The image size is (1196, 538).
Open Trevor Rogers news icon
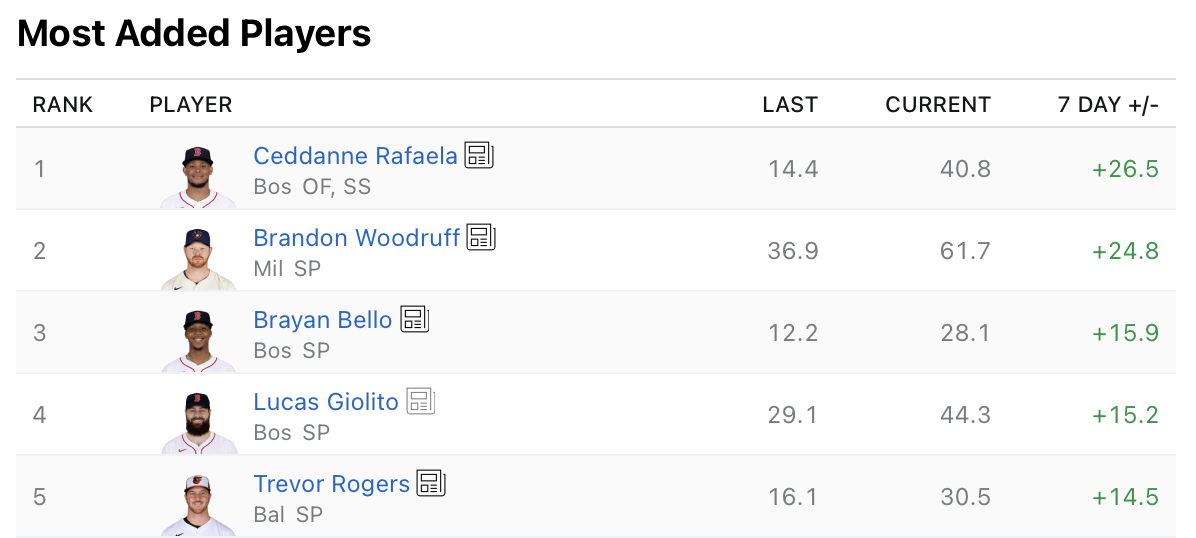[x=431, y=483]
